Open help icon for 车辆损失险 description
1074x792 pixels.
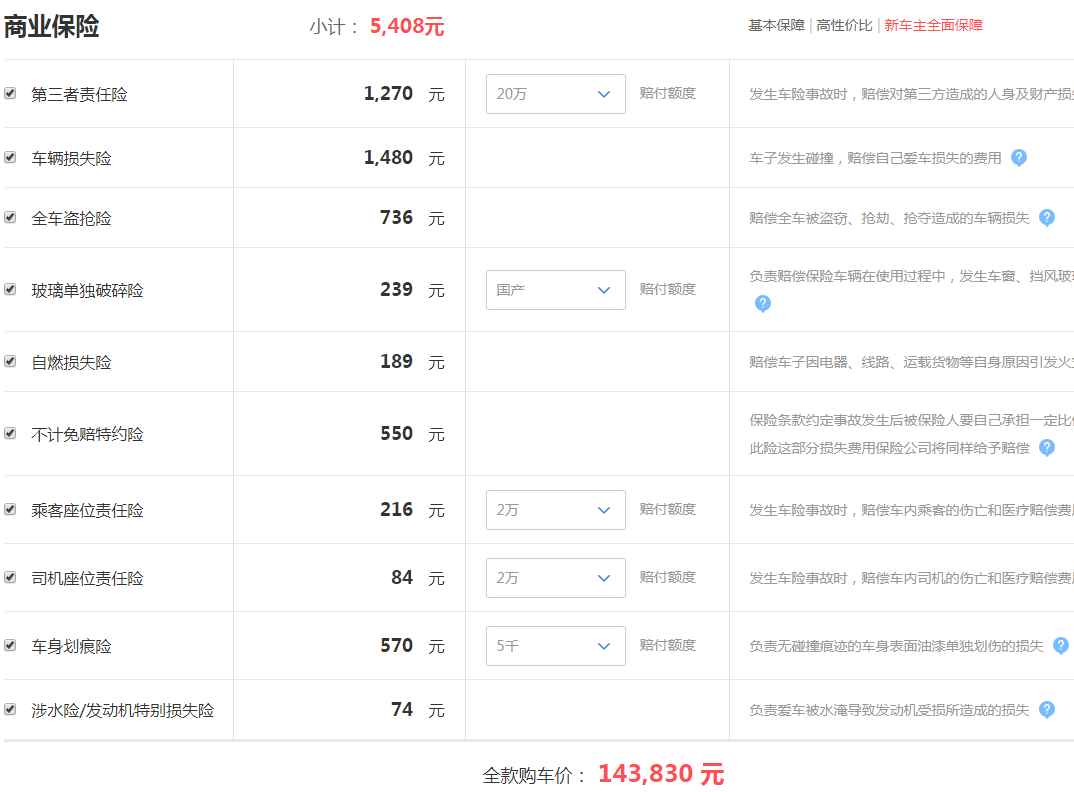(x=1019, y=158)
